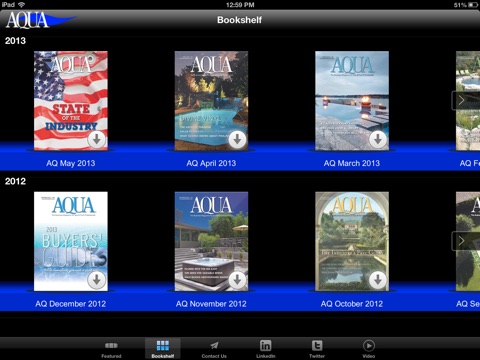Open the AQ March 2013 cover thumbnail

coord(352,100)
